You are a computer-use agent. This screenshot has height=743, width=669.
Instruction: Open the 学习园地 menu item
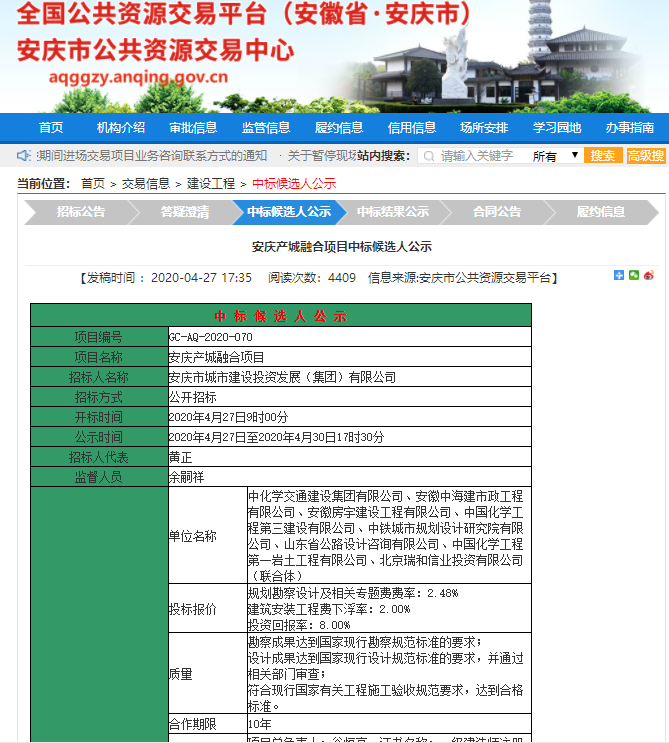(x=557, y=127)
